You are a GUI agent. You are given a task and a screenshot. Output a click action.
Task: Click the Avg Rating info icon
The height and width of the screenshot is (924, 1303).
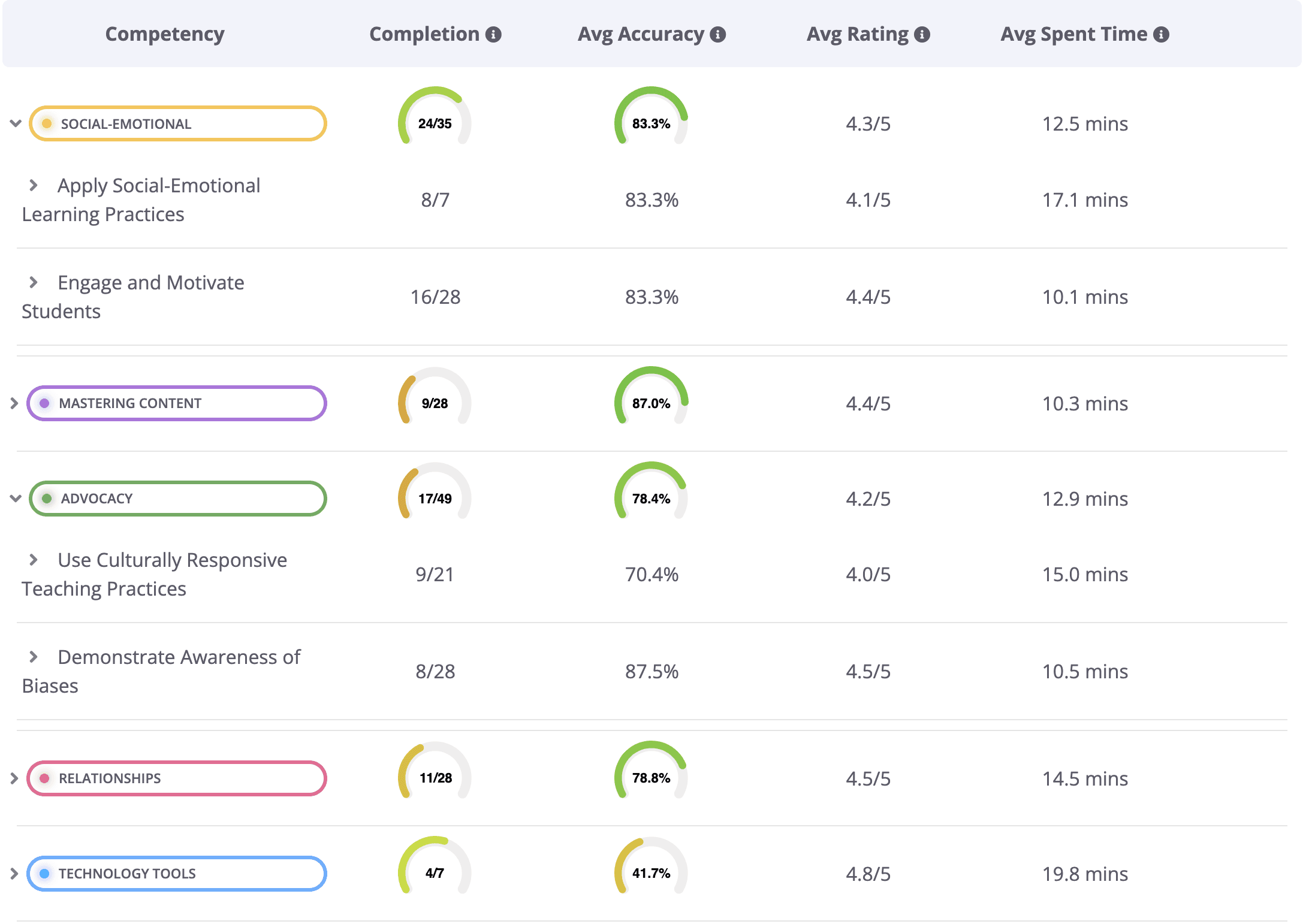click(x=922, y=35)
